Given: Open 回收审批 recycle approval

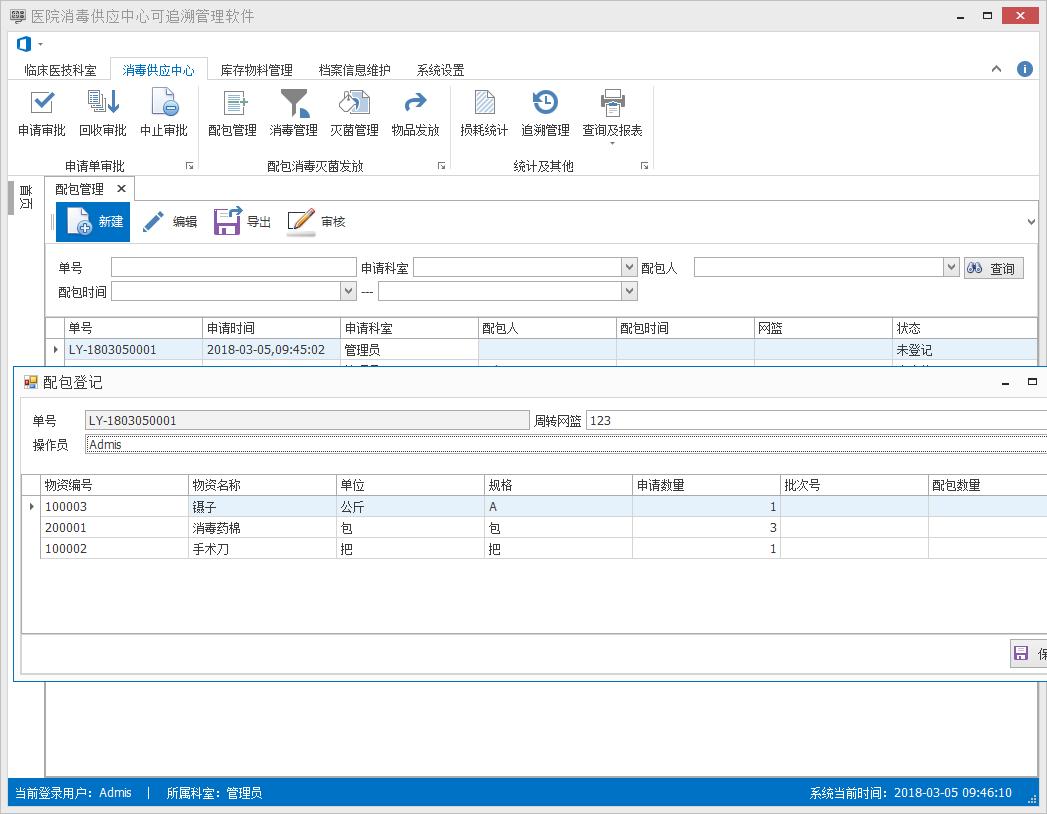Looking at the screenshot, I should pos(103,114).
